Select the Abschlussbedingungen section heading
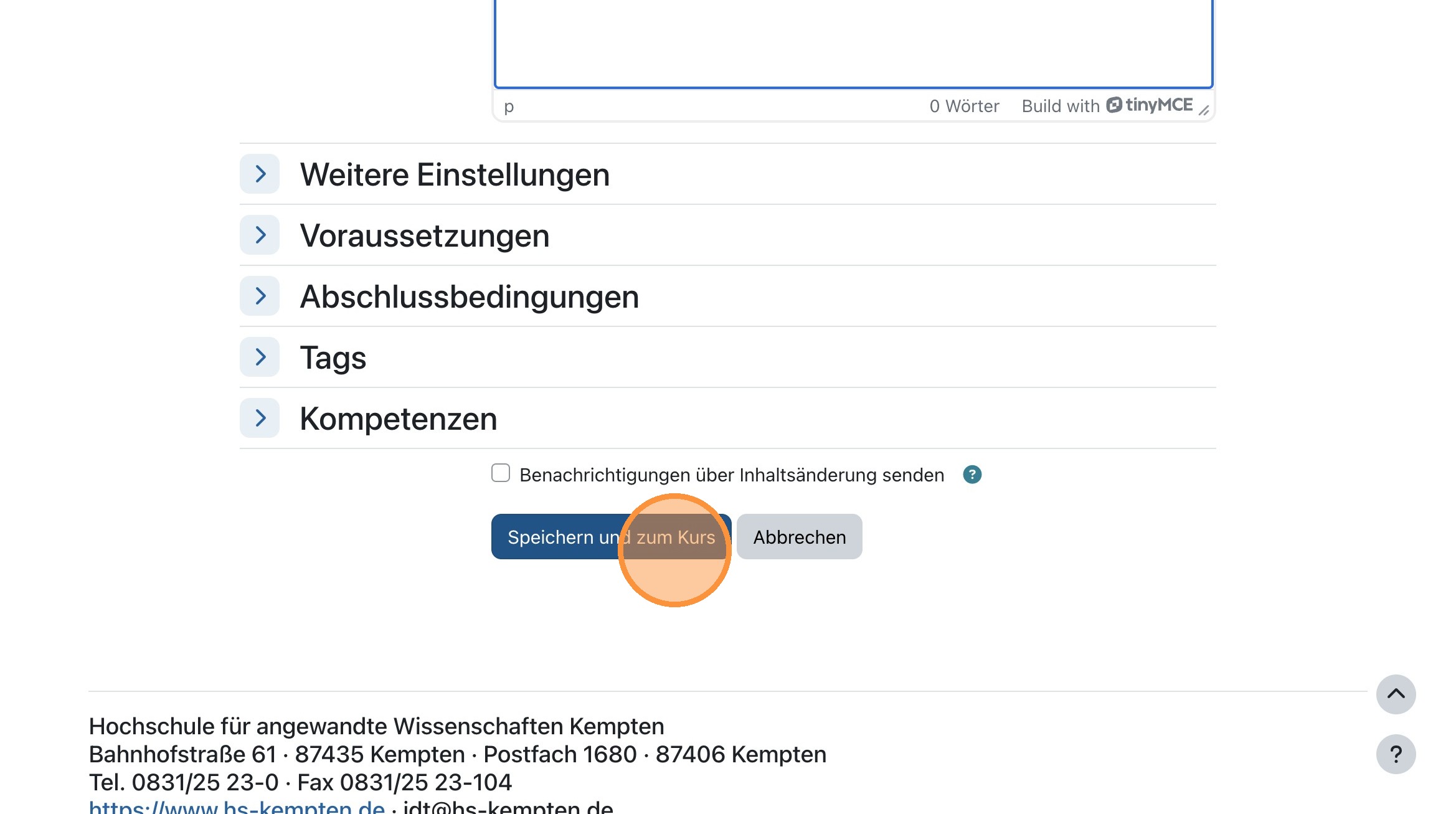The width and height of the screenshot is (1456, 814). pyautogui.click(x=469, y=296)
